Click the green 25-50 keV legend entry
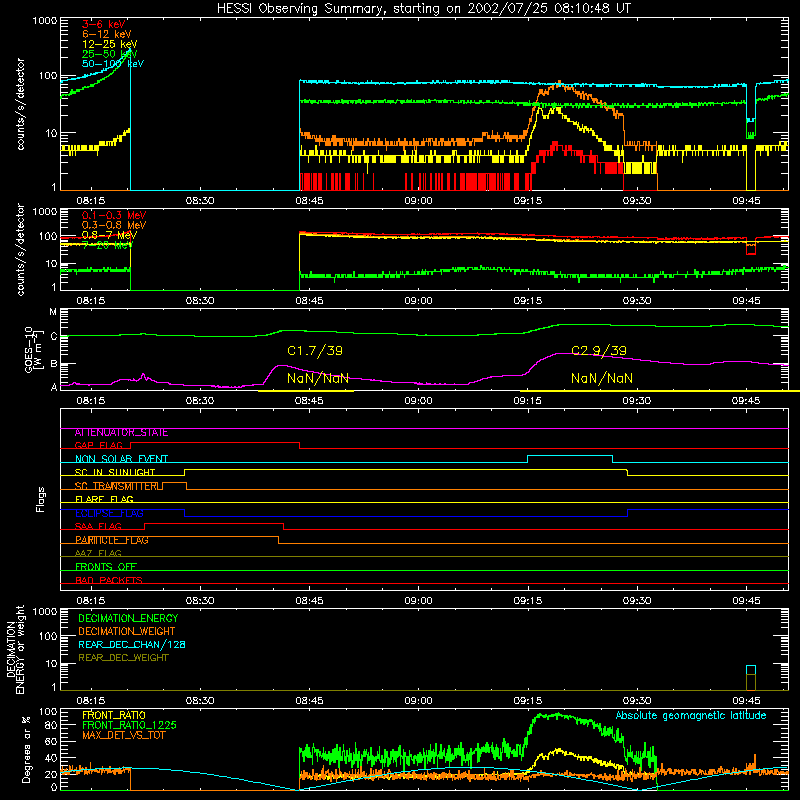The image size is (800, 800). tap(110, 54)
